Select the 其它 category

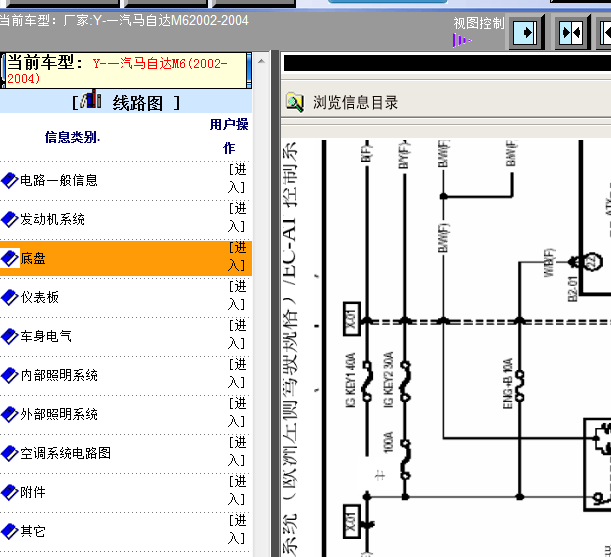33,531
